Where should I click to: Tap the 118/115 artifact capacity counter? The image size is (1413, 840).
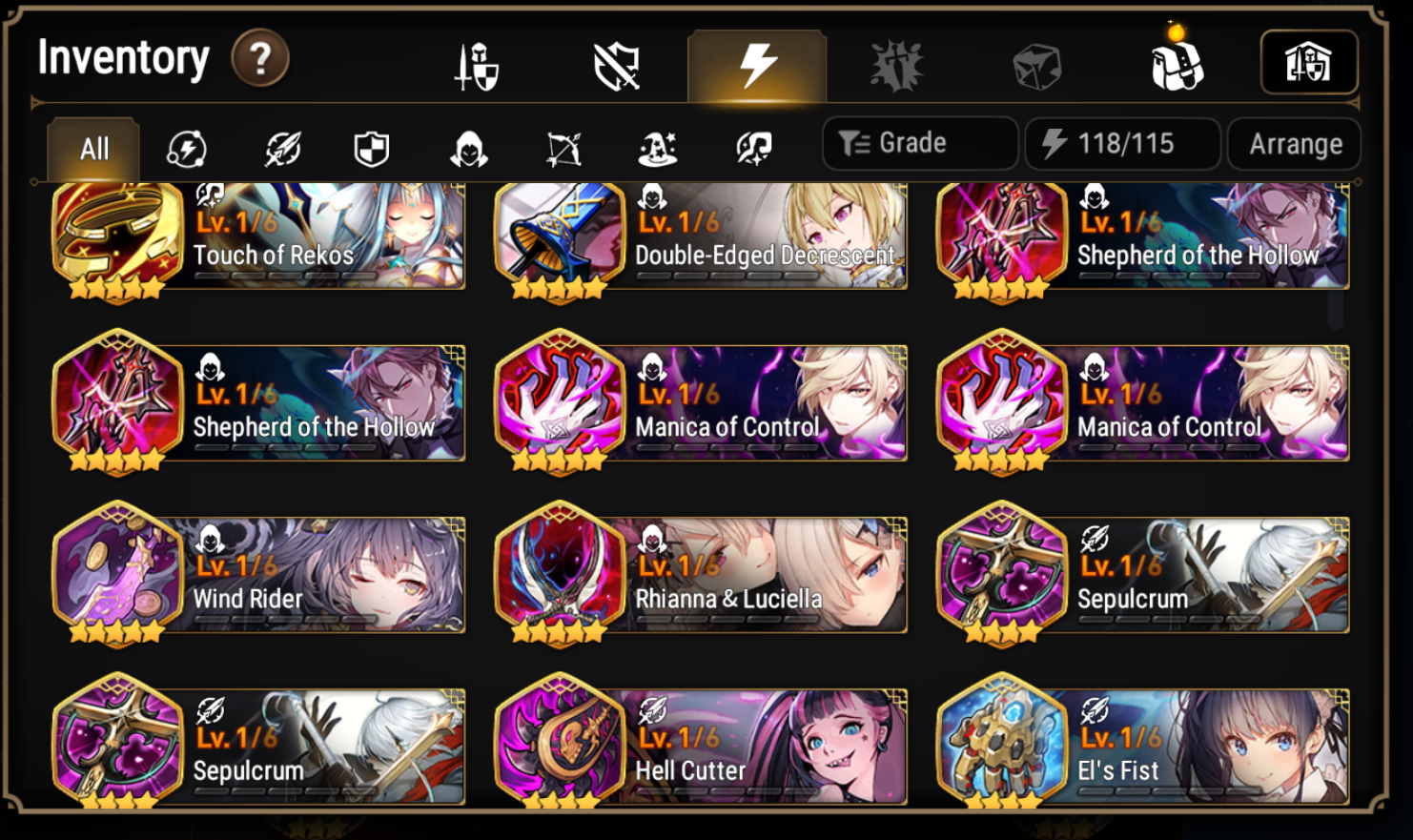coord(1122,144)
